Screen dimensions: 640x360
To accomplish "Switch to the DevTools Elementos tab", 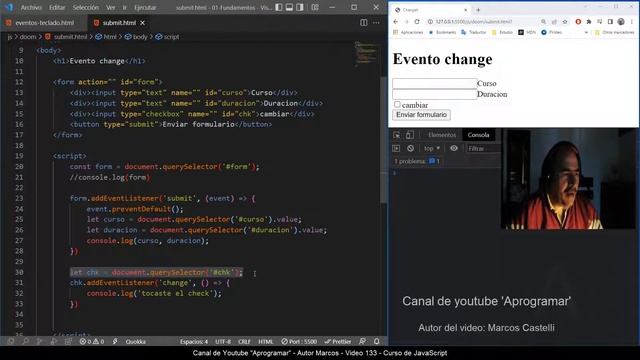I will pos(442,135).
